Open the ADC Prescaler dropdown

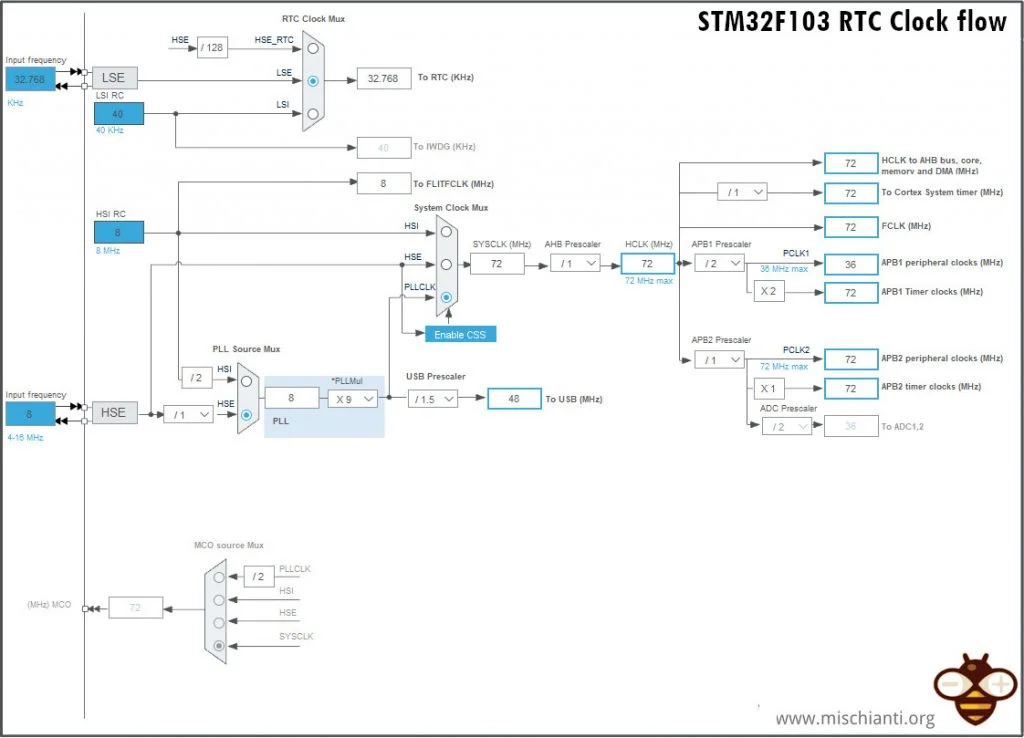pyautogui.click(x=786, y=426)
